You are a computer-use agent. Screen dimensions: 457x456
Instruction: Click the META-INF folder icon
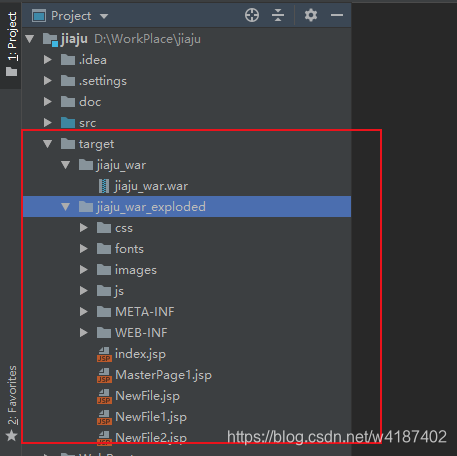click(x=104, y=312)
